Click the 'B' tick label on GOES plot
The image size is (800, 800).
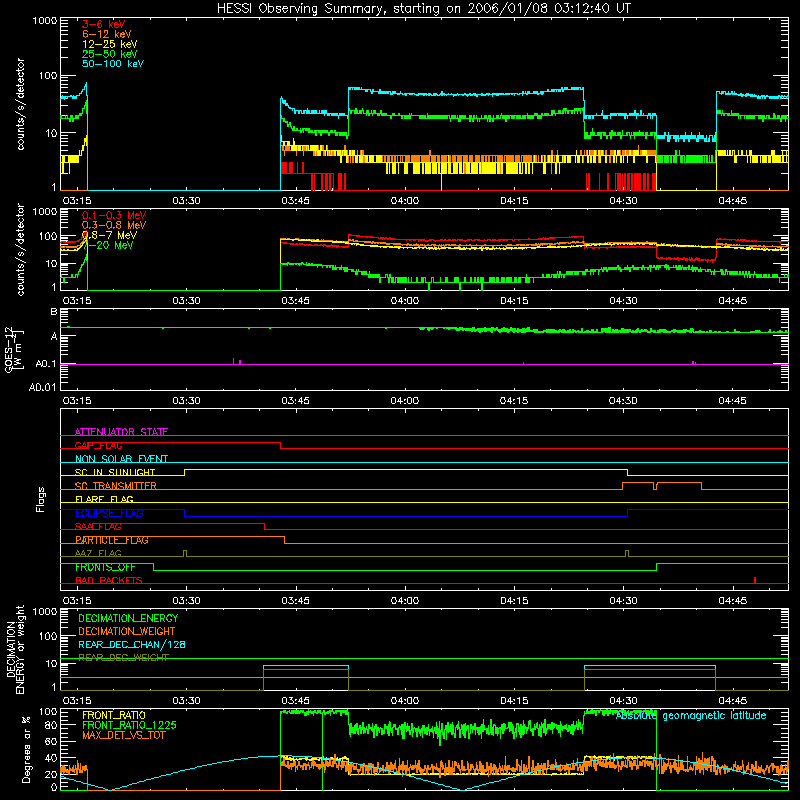click(x=54, y=312)
